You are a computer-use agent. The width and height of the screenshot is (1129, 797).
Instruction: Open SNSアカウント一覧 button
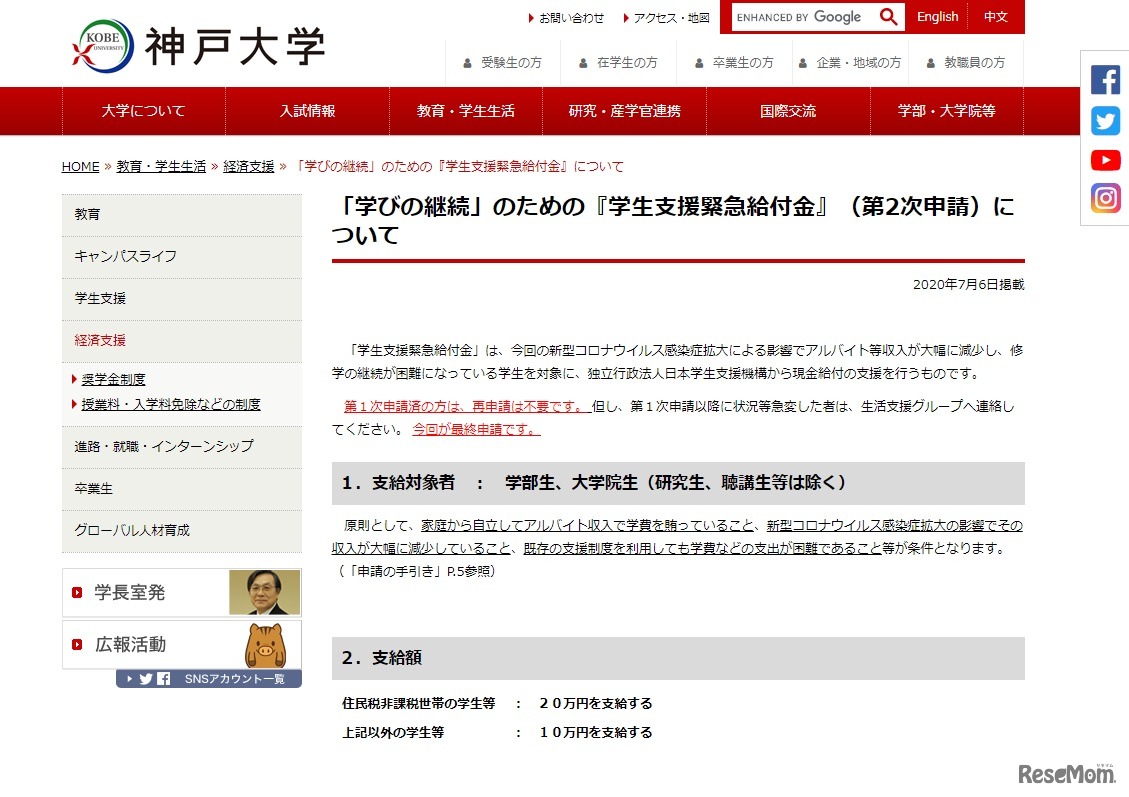[208, 679]
